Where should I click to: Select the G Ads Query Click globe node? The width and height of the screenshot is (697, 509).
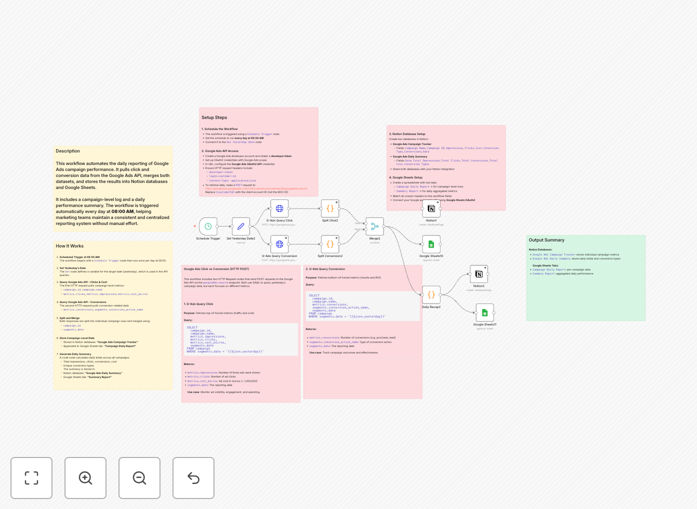click(x=280, y=208)
